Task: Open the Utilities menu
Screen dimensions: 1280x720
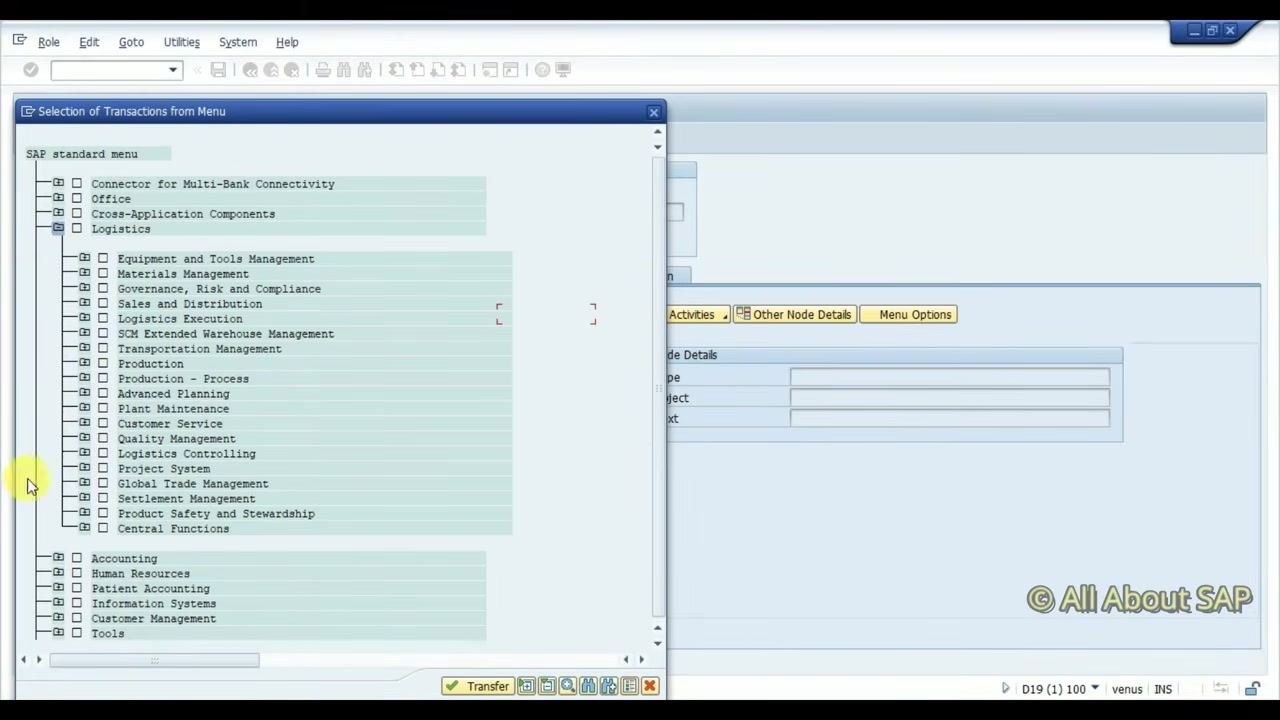Action: 182,42
